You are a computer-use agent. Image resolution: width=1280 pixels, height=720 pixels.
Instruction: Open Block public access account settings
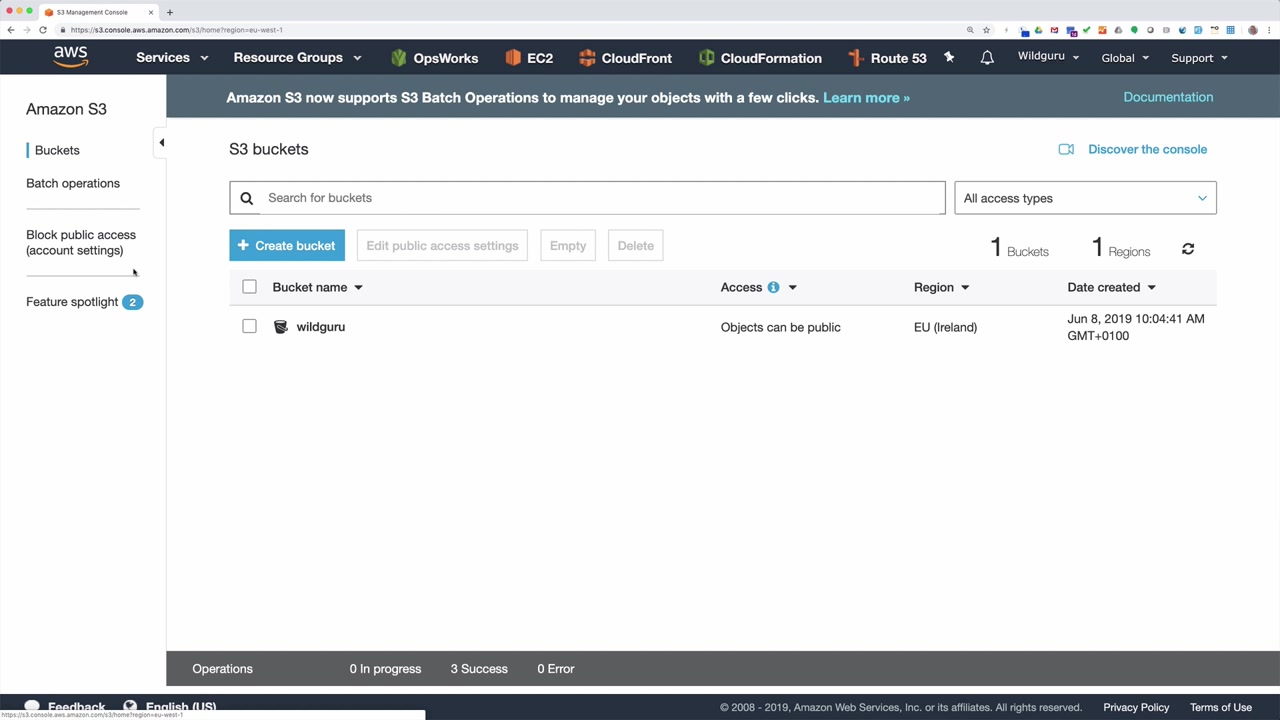81,243
